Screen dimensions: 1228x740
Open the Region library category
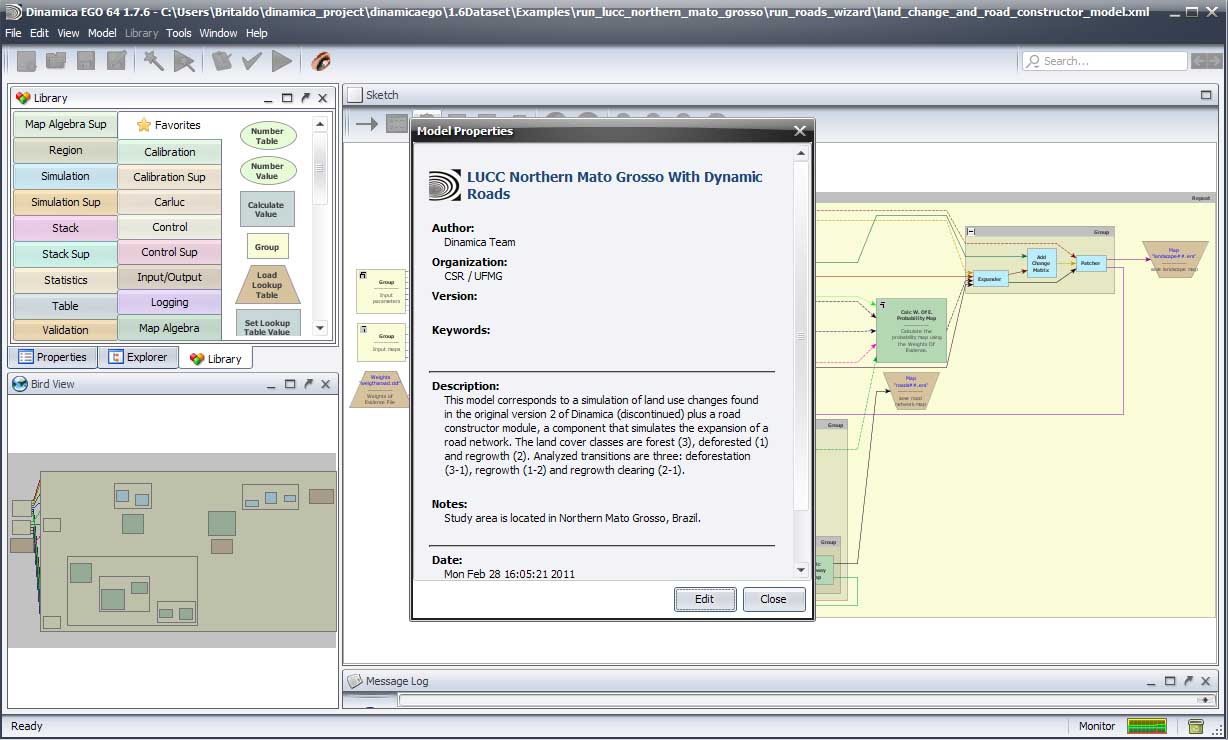click(x=65, y=150)
